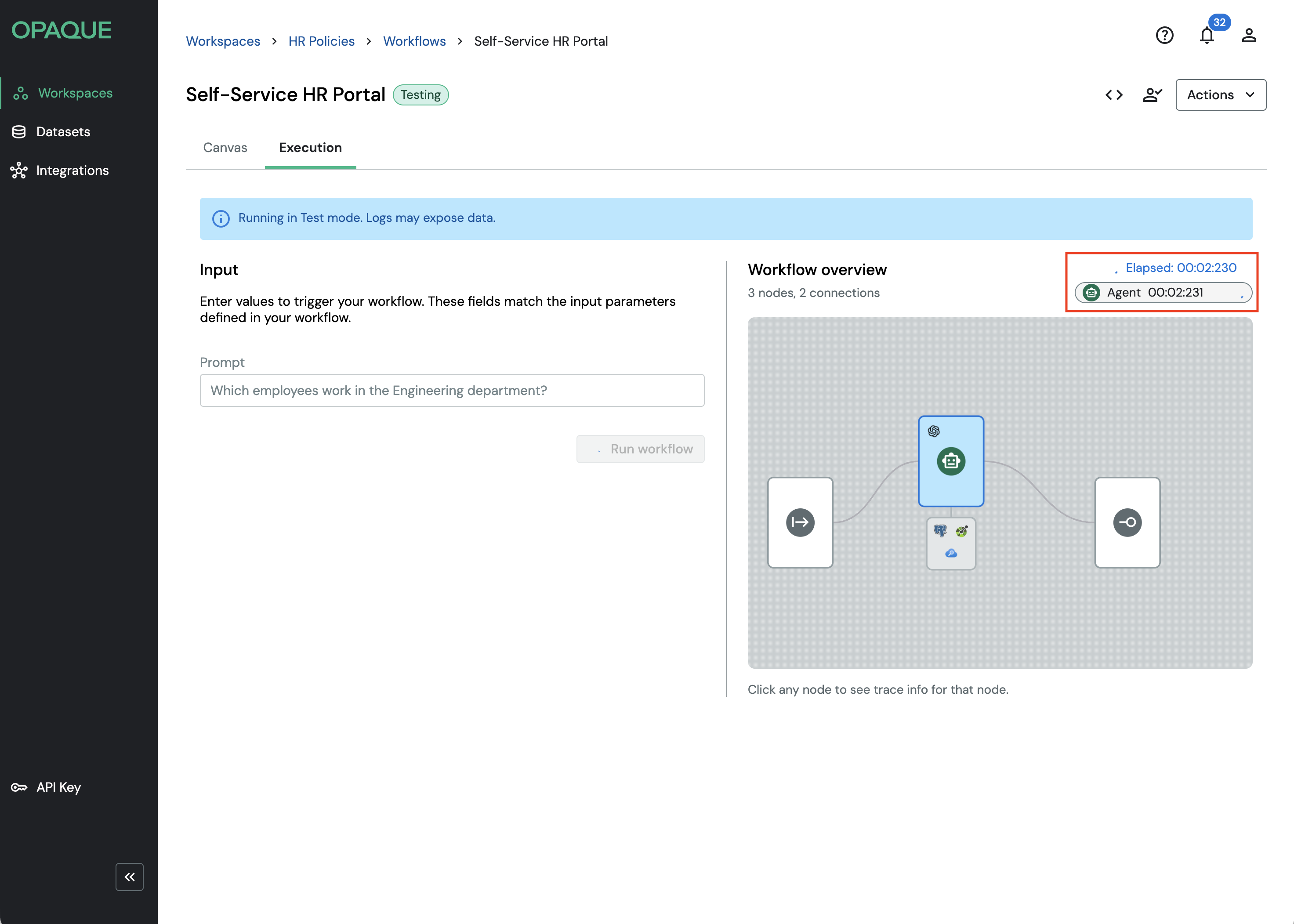1294x924 pixels.
Task: Click the Agent robot node on canvas
Action: (x=950, y=461)
